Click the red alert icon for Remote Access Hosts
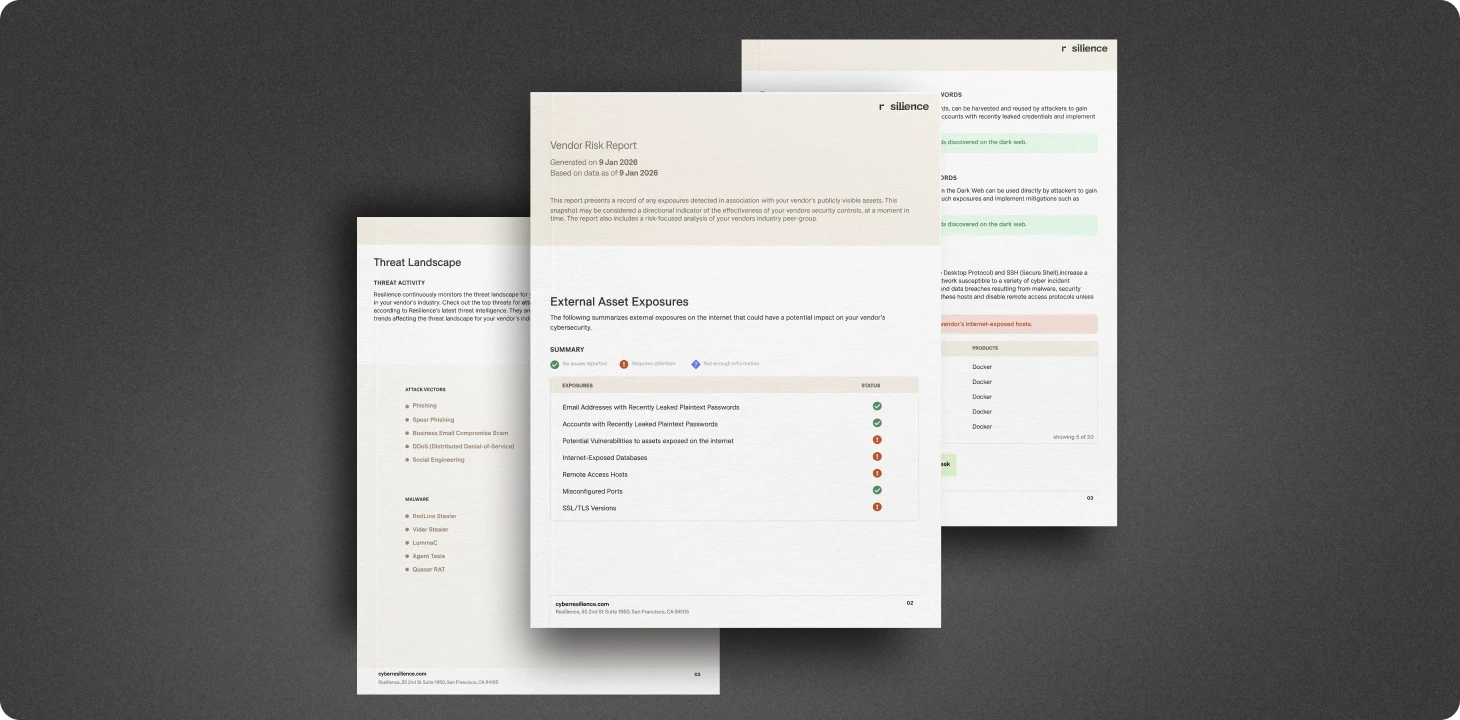The width and height of the screenshot is (1460, 720). pos(877,474)
